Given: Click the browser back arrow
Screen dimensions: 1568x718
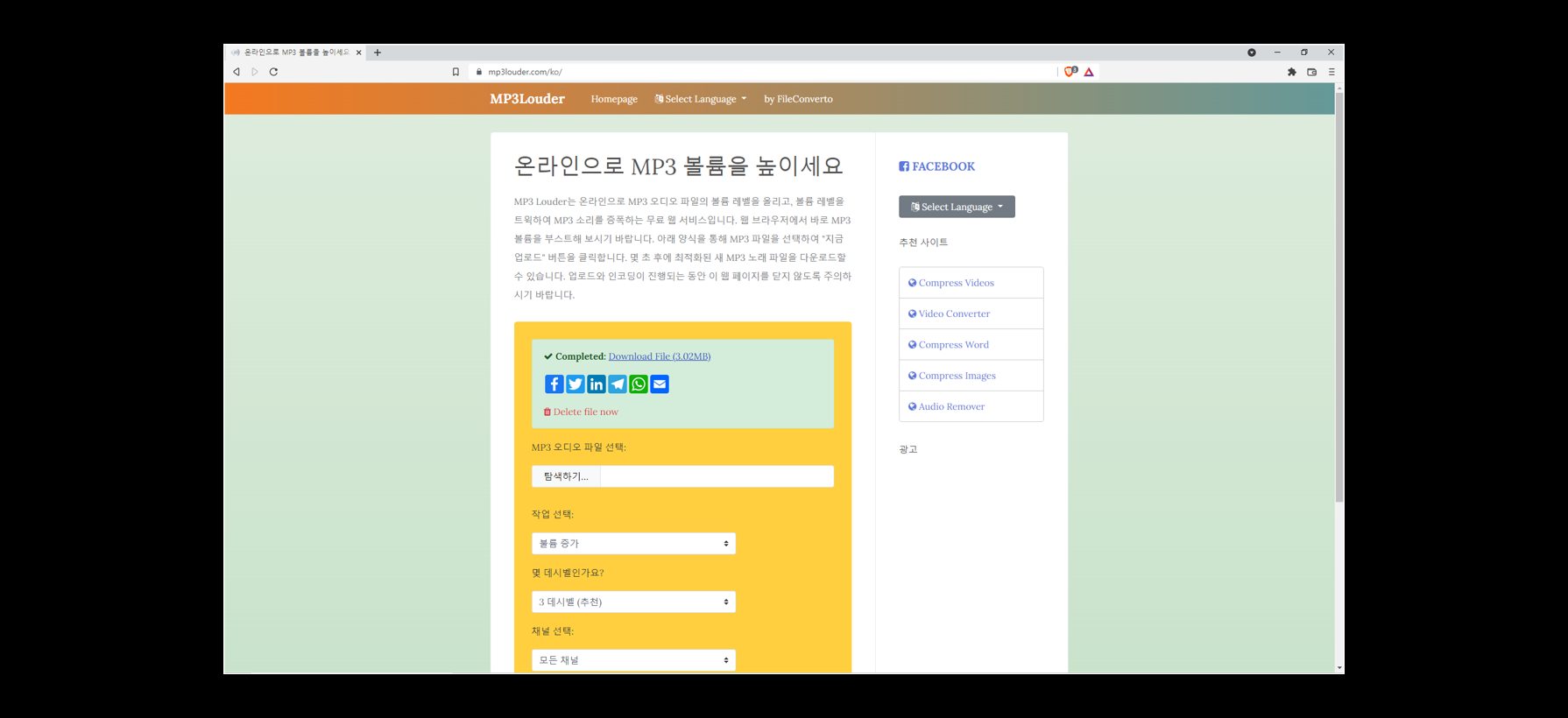Looking at the screenshot, I should point(237,72).
